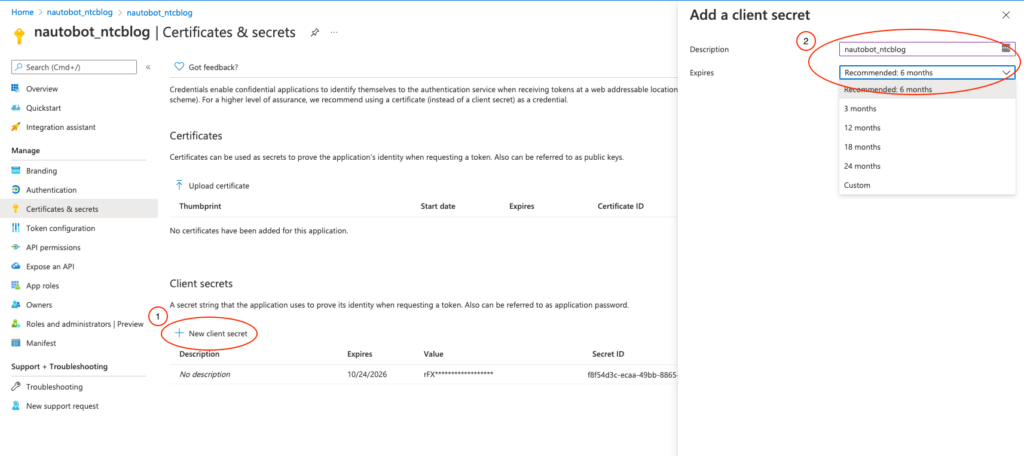Viewport: 1024px width, 456px height.
Task: Open Branding in the left menu
Action: [41, 171]
